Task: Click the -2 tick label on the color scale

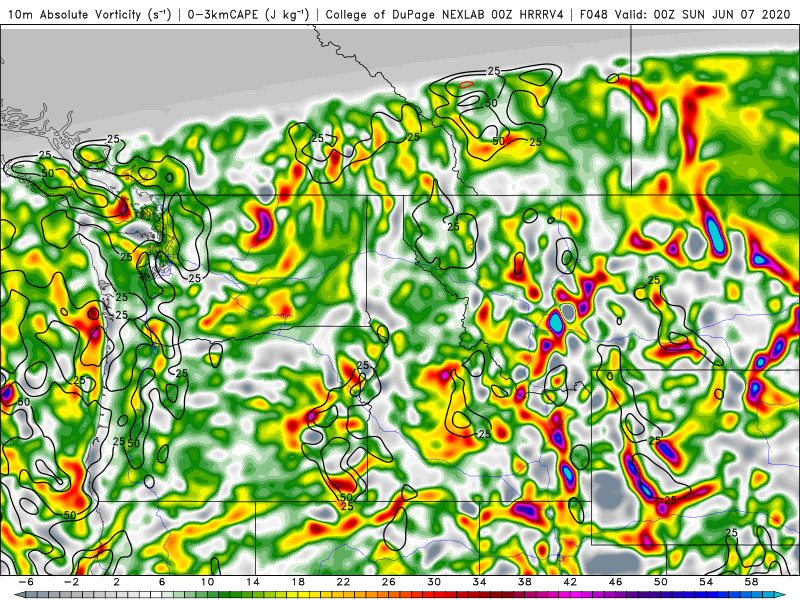Action: click(x=71, y=582)
